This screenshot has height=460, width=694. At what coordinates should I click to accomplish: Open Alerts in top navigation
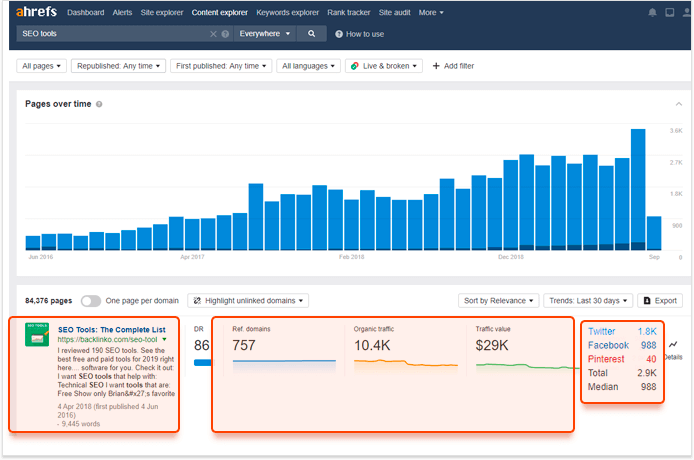click(122, 12)
